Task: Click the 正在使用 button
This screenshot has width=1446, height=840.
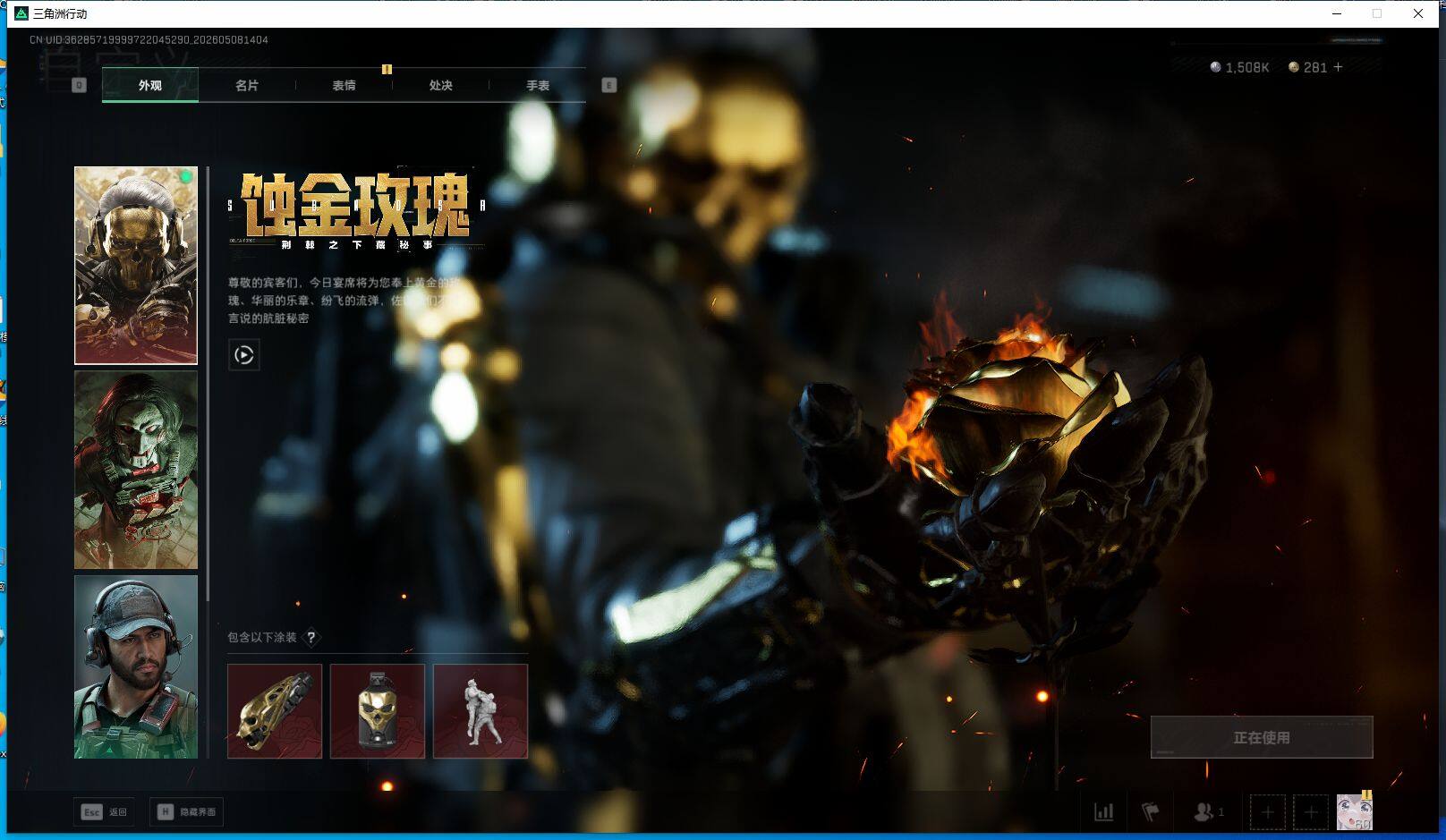Action: click(x=1262, y=737)
